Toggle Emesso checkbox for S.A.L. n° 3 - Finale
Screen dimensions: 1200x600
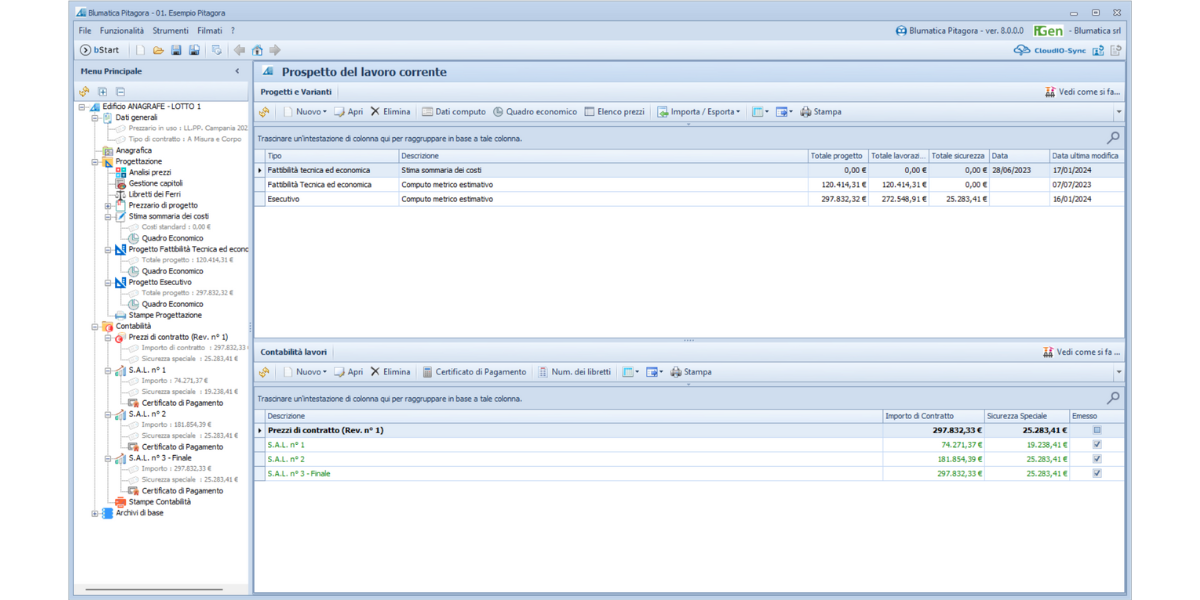[1097, 473]
